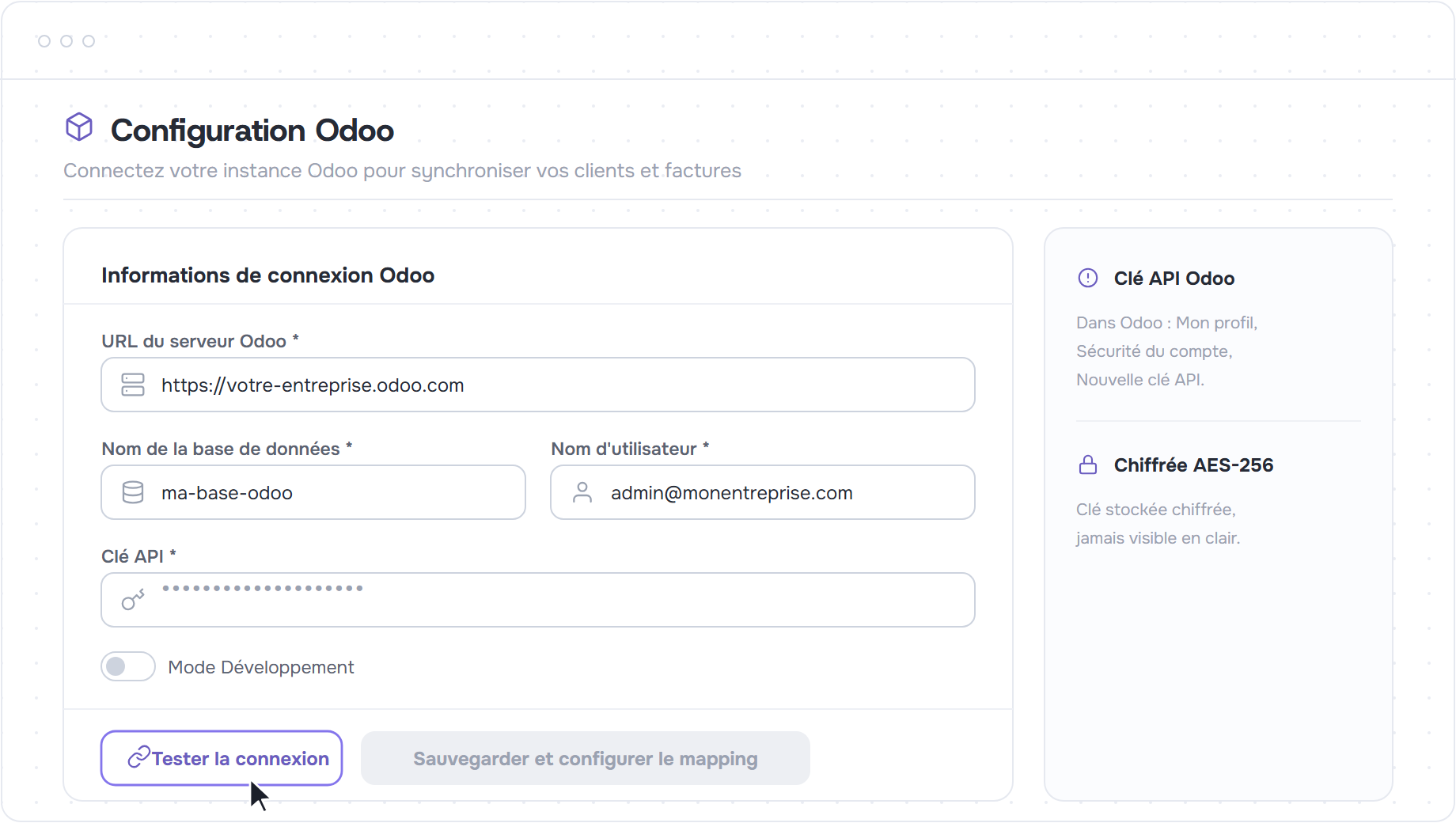Click the third window control dot
This screenshot has height=823, width=1456.
(x=89, y=41)
